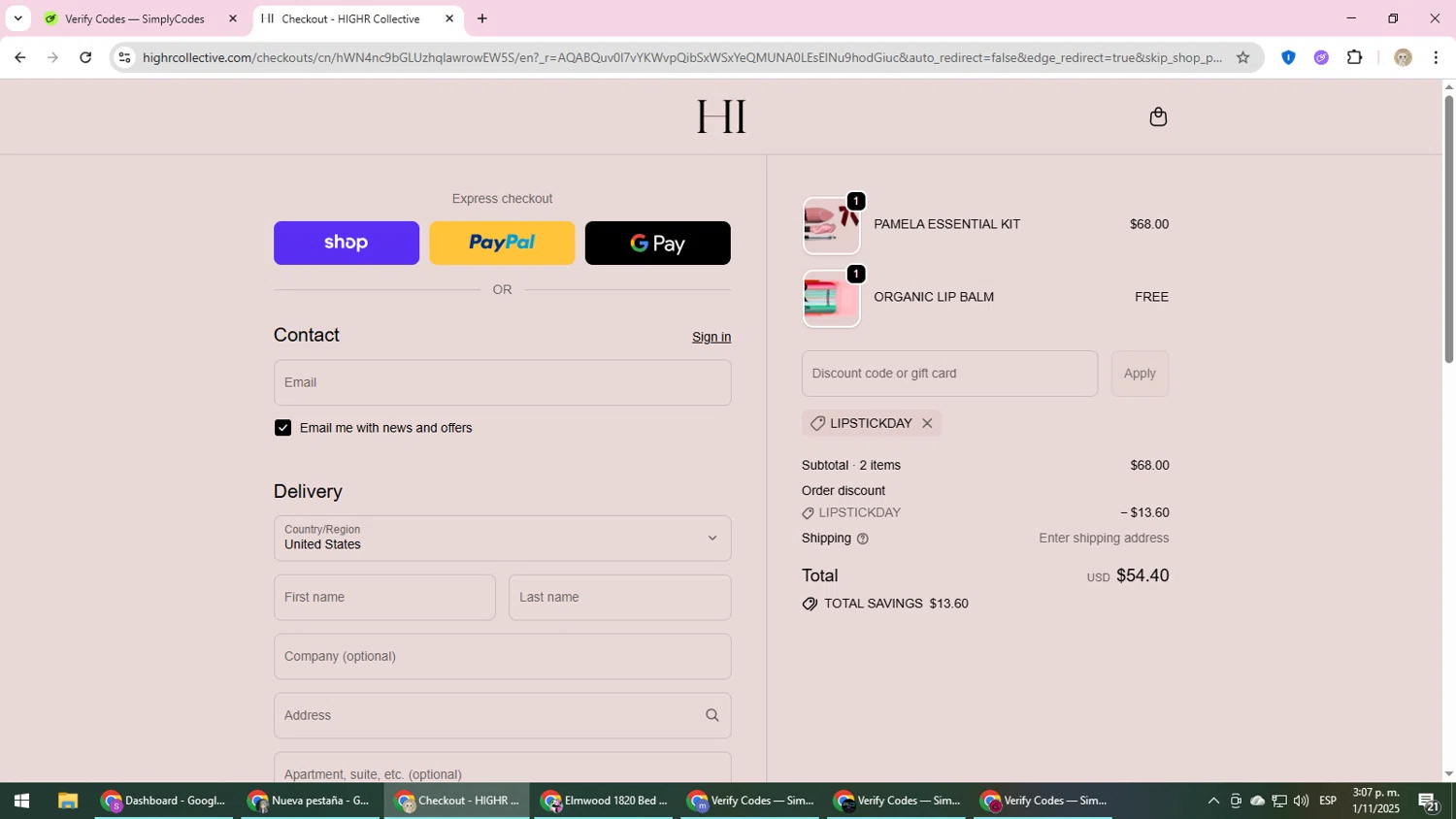
Task: Click the address search magnifier icon
Action: coord(711,715)
